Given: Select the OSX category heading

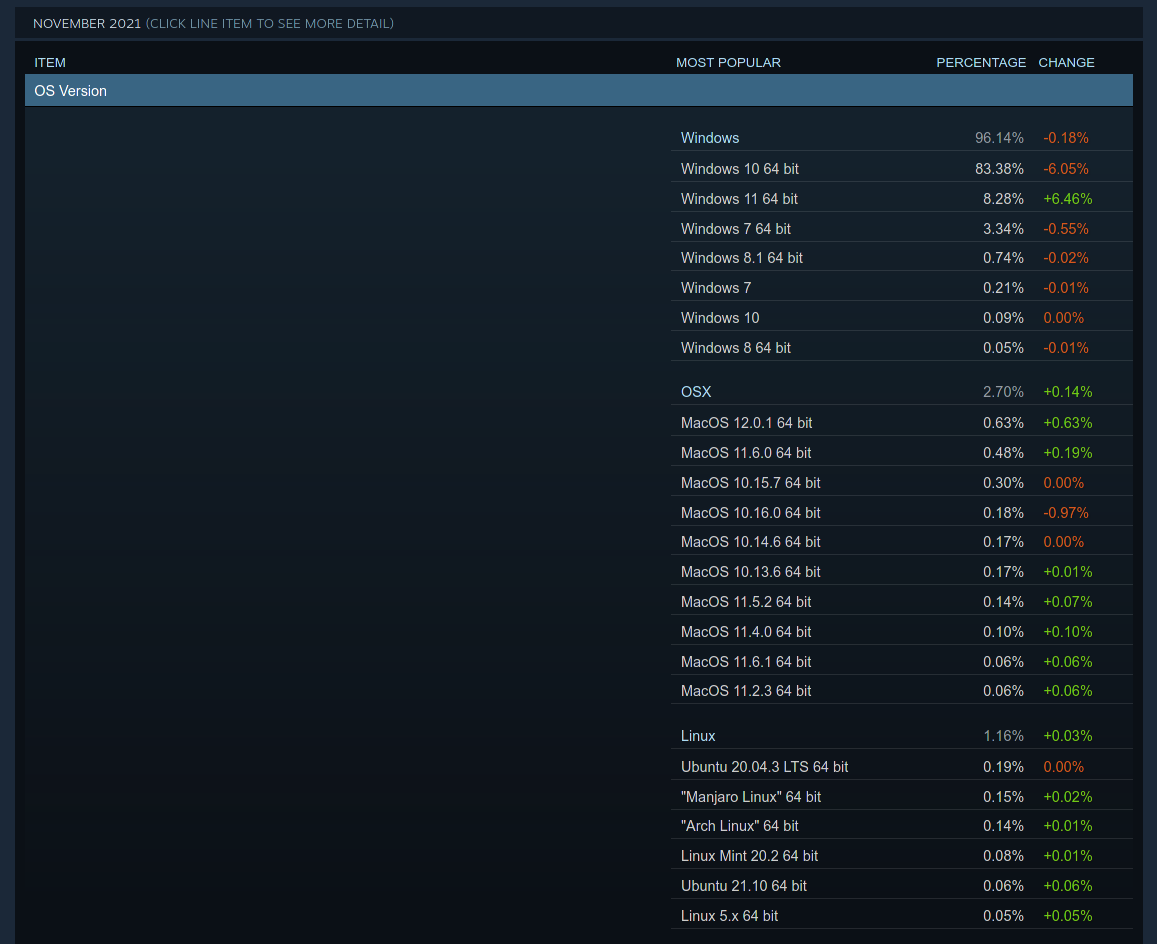Looking at the screenshot, I should [696, 392].
